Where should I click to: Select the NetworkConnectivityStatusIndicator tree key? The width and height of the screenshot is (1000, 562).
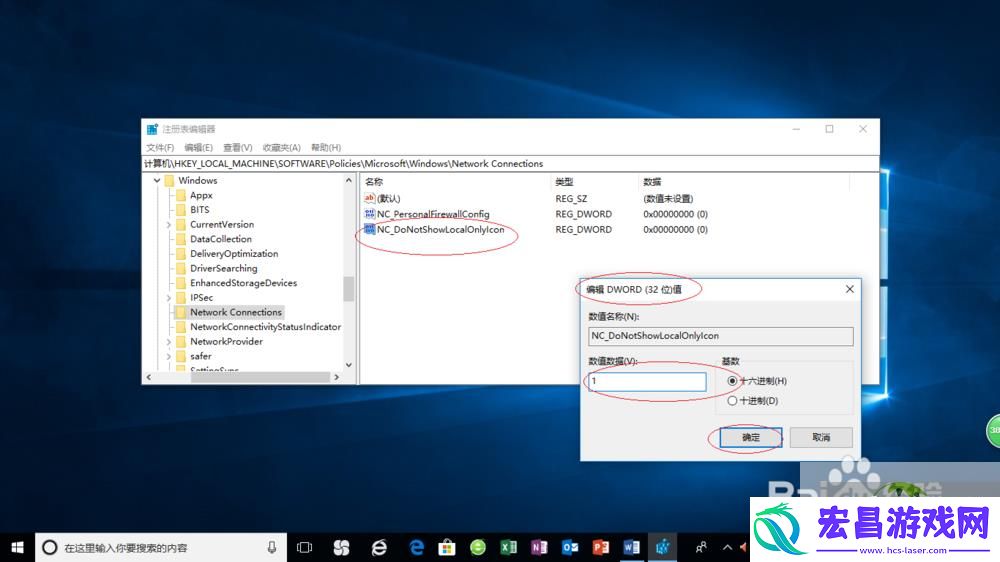(265, 327)
